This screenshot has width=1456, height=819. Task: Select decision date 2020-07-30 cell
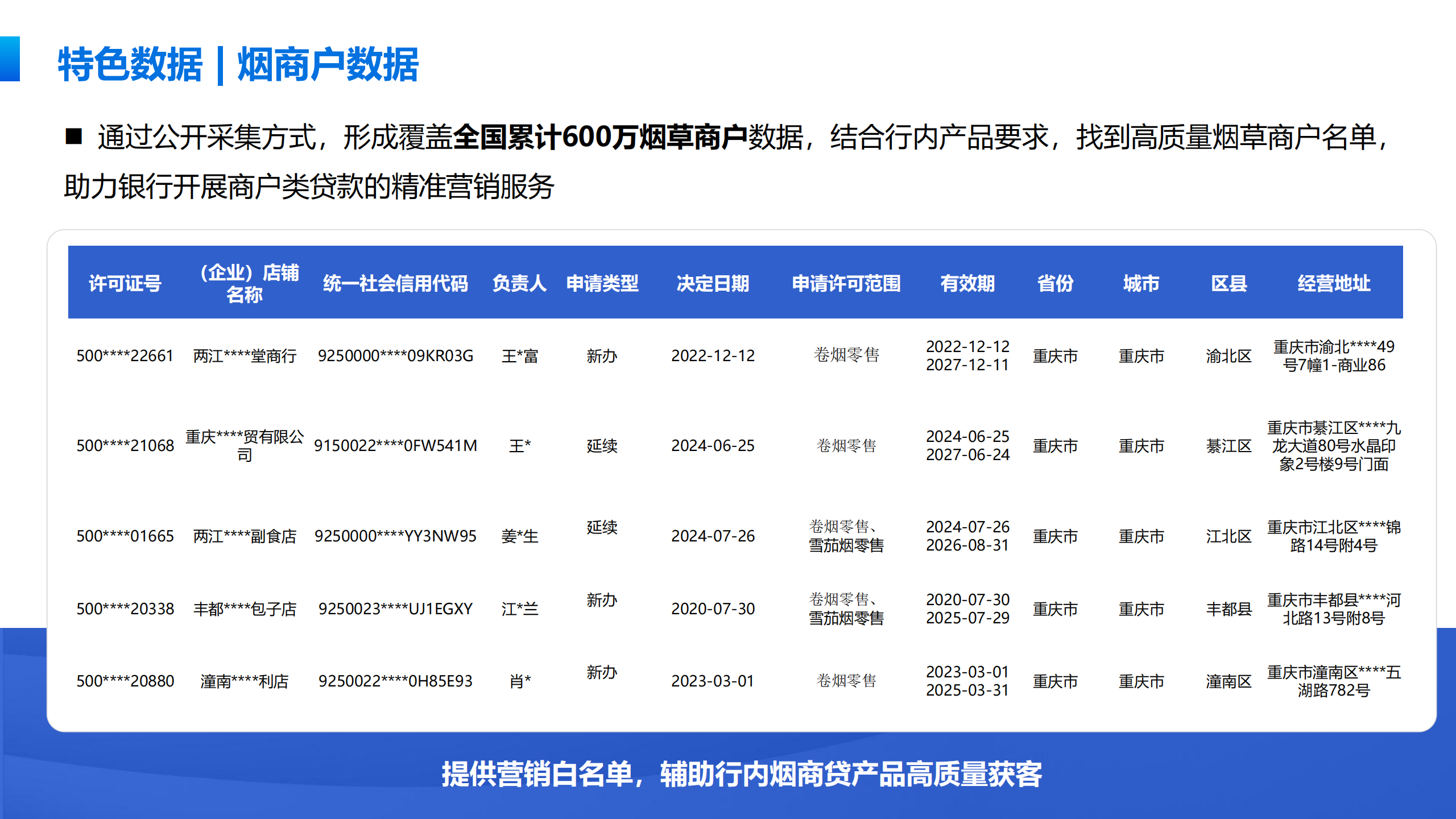pyautogui.click(x=713, y=609)
